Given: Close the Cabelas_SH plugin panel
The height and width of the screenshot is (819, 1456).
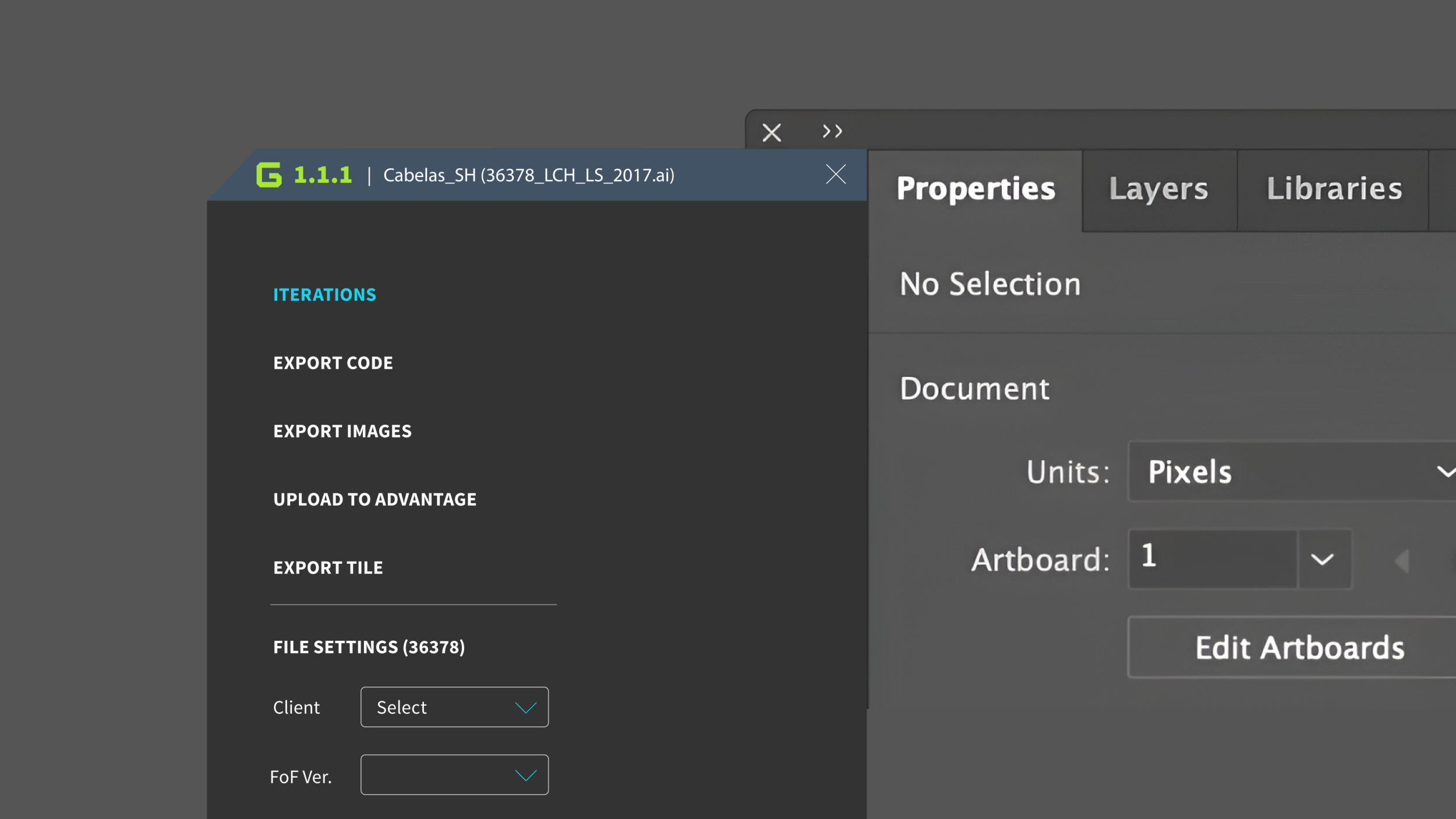Looking at the screenshot, I should point(835,174).
